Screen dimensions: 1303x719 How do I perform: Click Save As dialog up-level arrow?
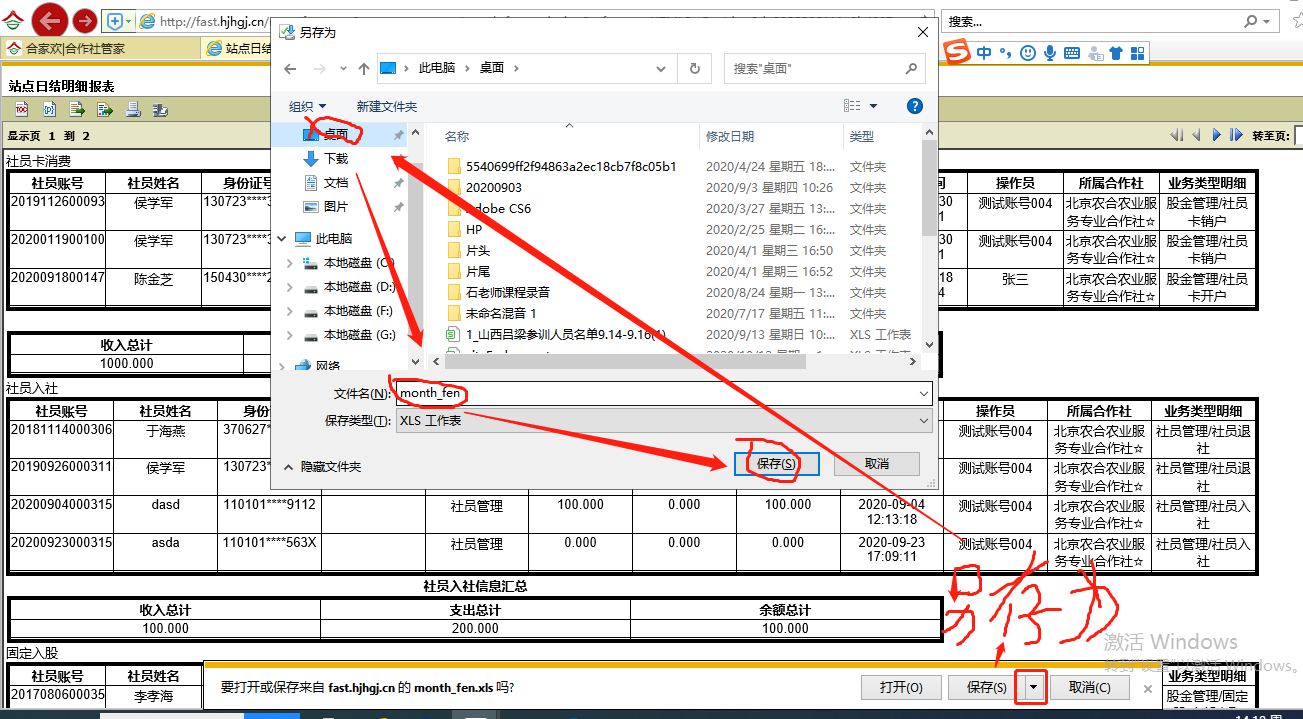[x=364, y=68]
